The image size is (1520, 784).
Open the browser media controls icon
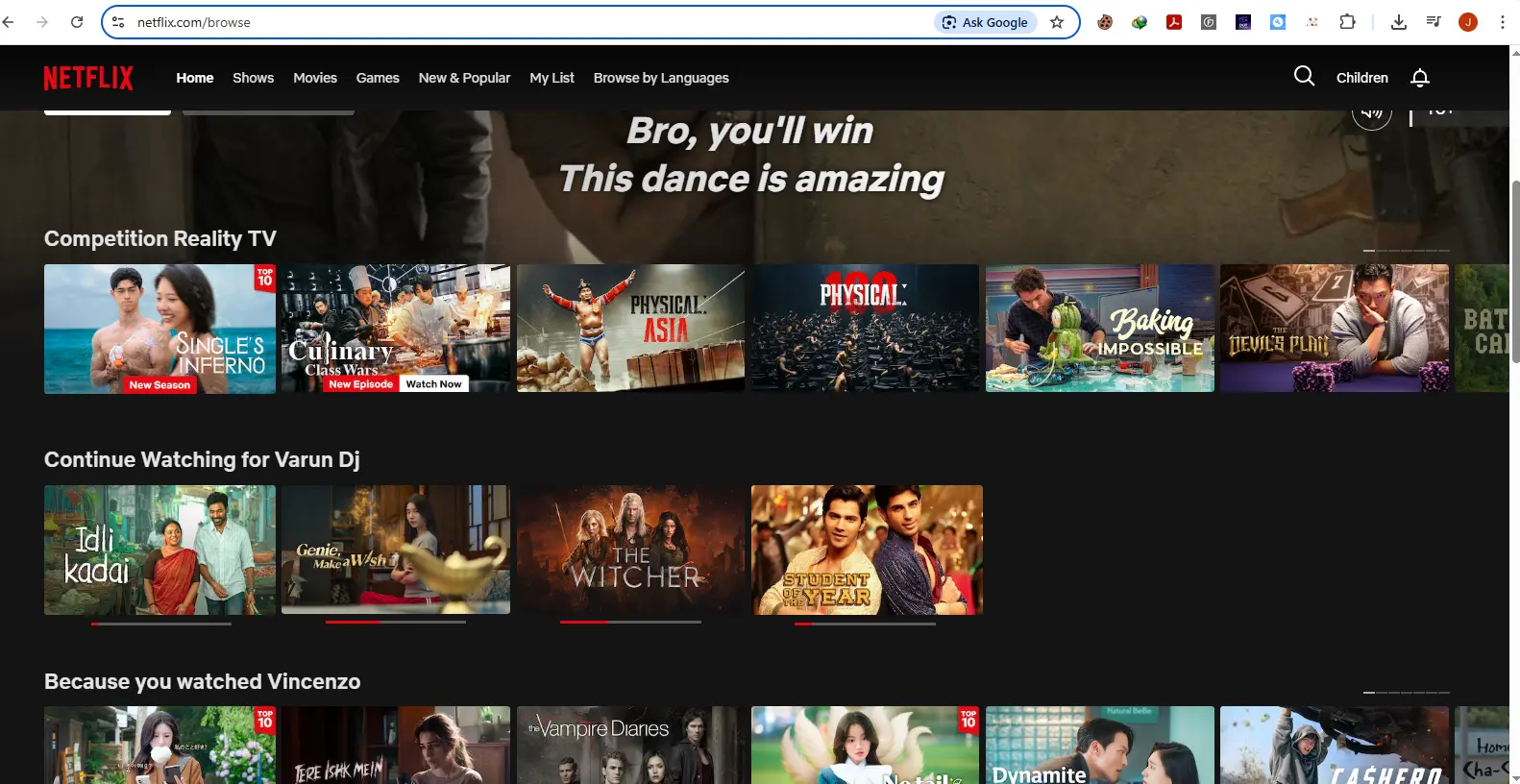pos(1434,22)
